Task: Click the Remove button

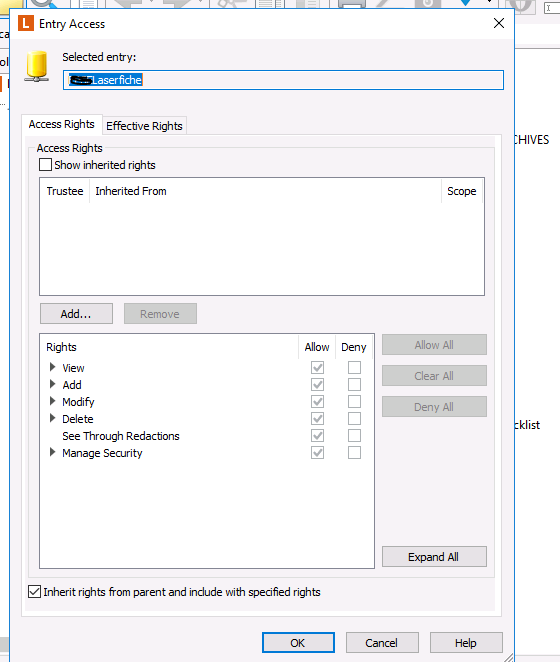Action: tap(160, 314)
